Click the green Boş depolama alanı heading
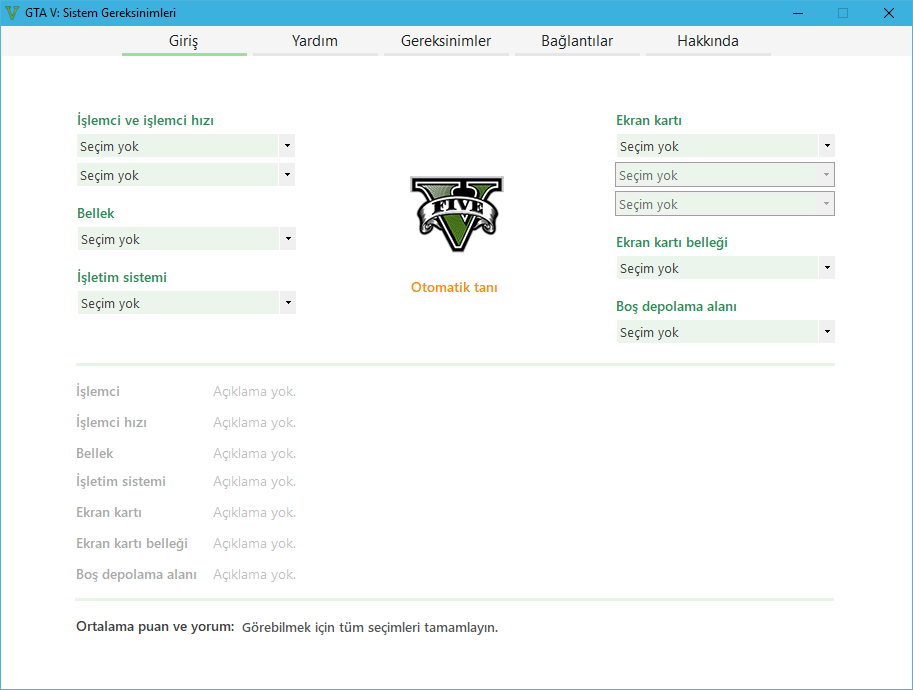 click(676, 307)
